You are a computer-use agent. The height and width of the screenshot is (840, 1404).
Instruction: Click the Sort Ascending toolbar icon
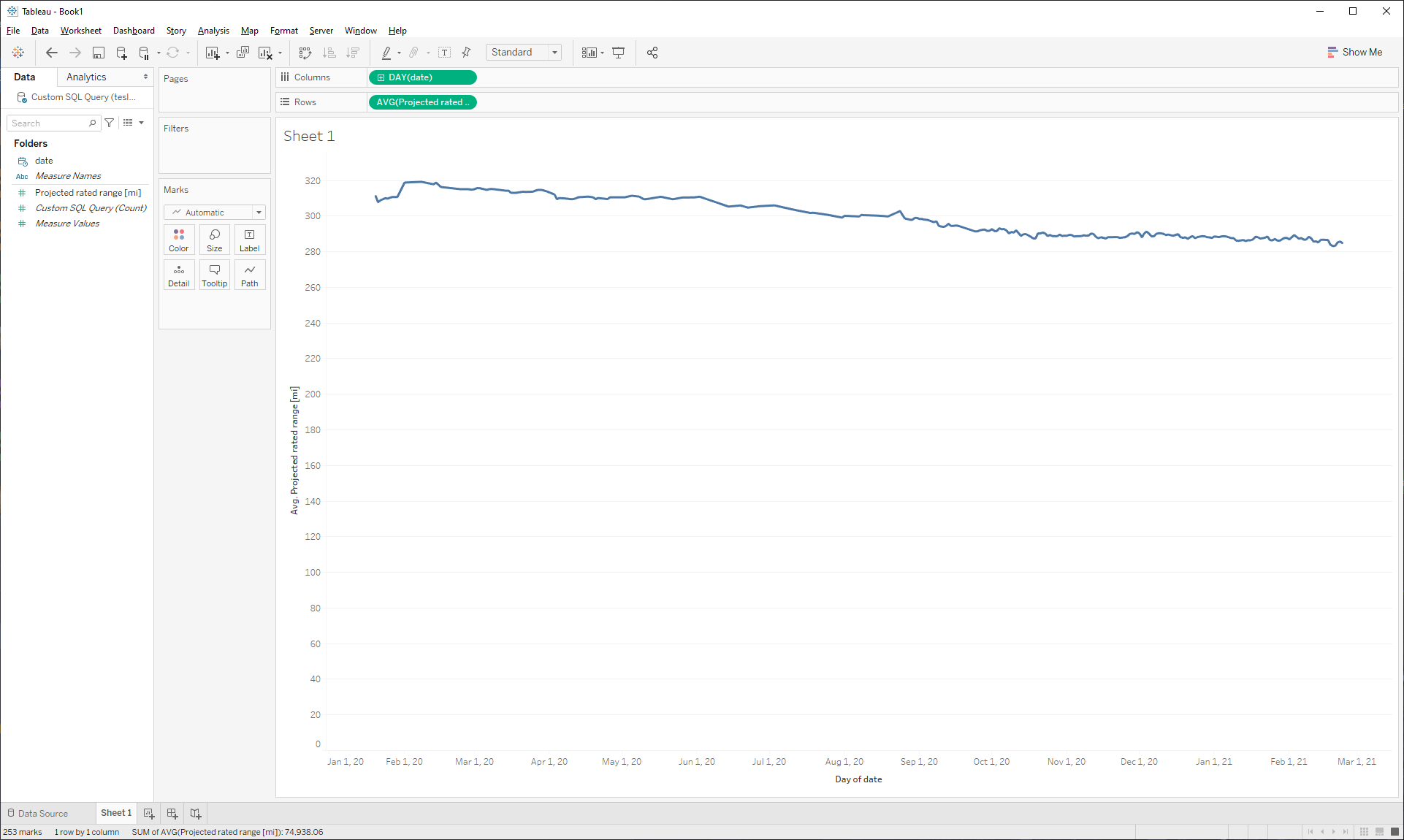click(x=329, y=53)
